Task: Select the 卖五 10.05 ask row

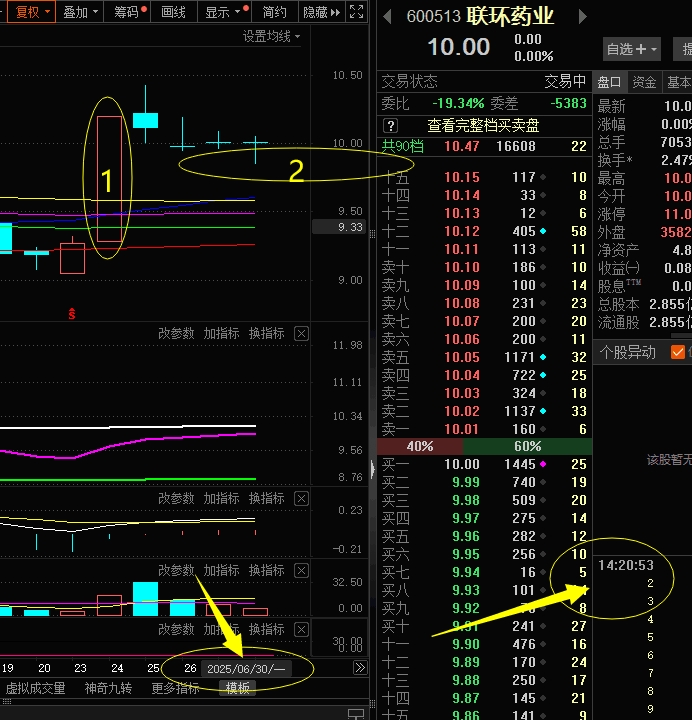Action: (x=484, y=357)
